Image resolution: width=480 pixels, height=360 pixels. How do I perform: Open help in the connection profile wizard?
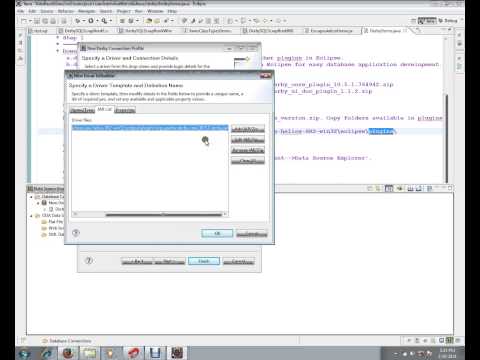89,260
